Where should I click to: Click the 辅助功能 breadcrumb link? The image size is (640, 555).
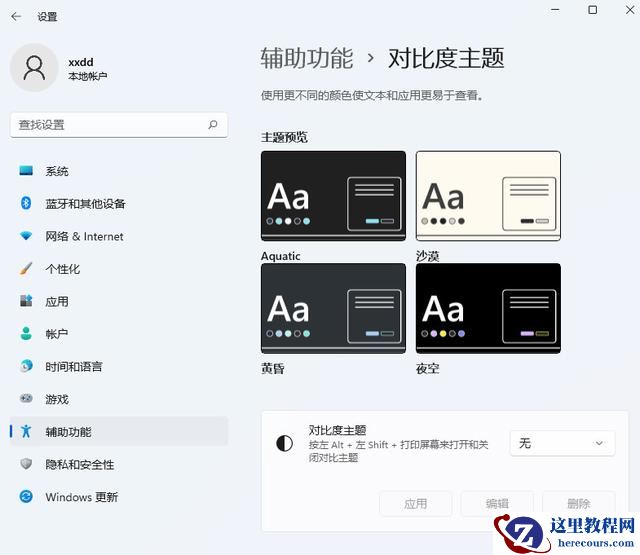click(x=307, y=58)
